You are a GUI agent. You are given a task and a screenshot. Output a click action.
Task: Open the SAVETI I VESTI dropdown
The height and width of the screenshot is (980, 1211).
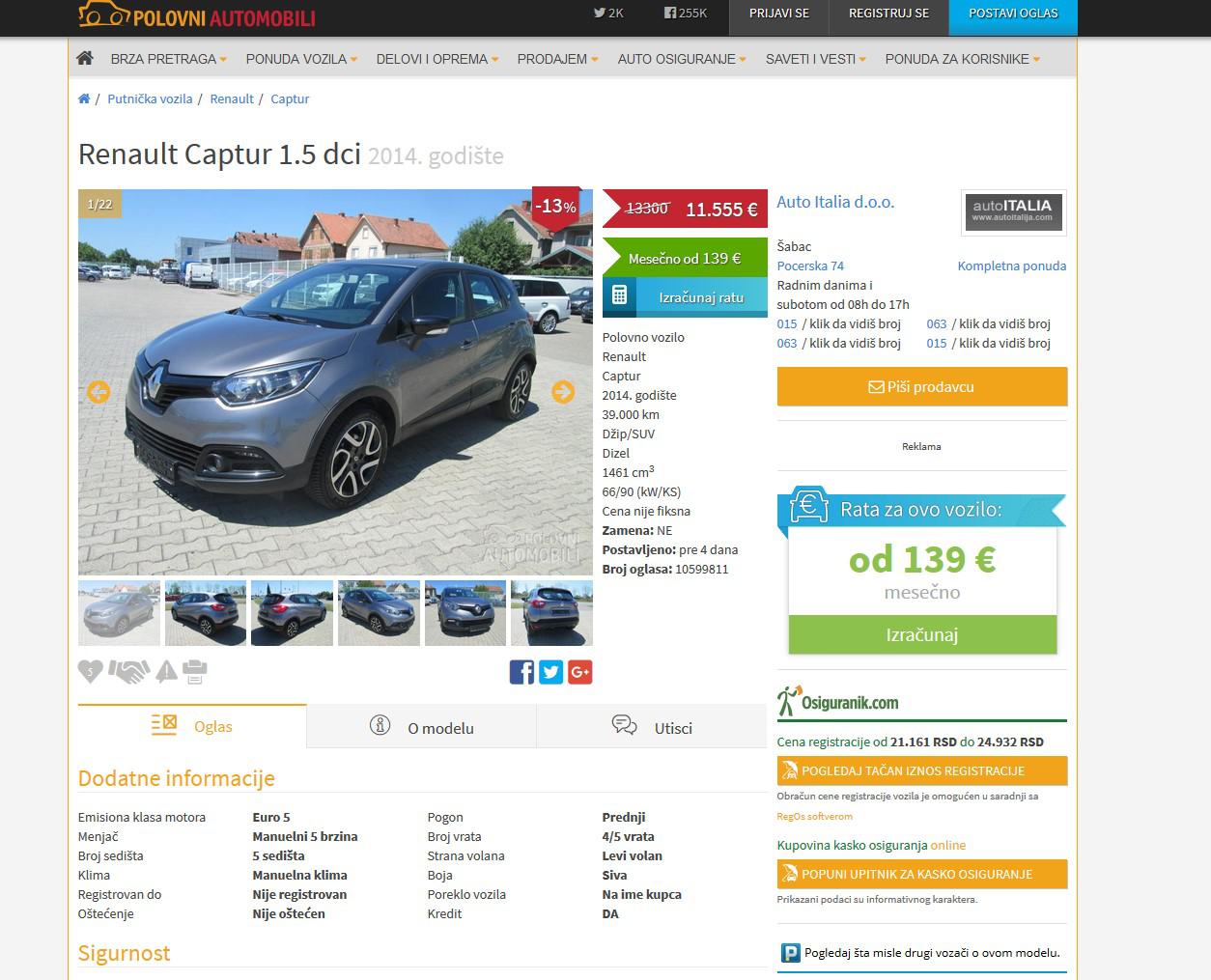pyautogui.click(x=816, y=59)
